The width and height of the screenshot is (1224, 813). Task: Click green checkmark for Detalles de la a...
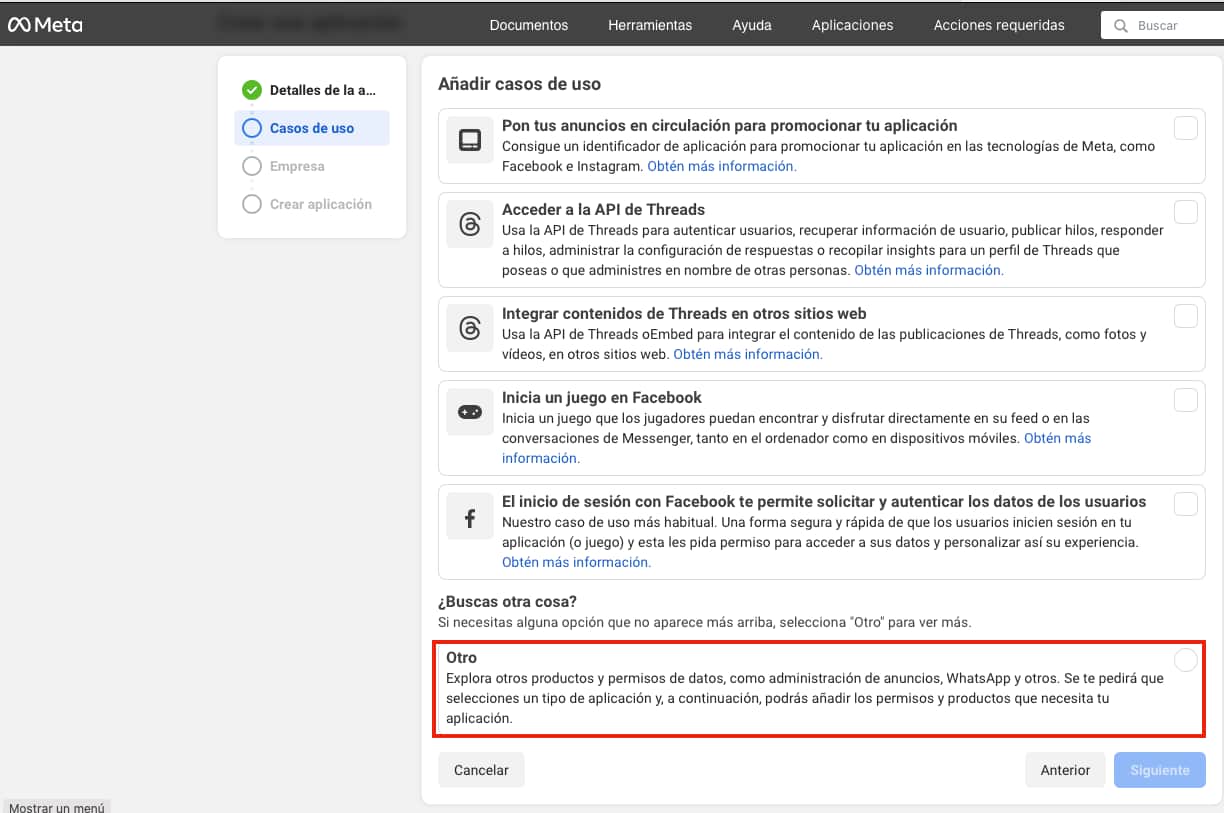coord(252,90)
